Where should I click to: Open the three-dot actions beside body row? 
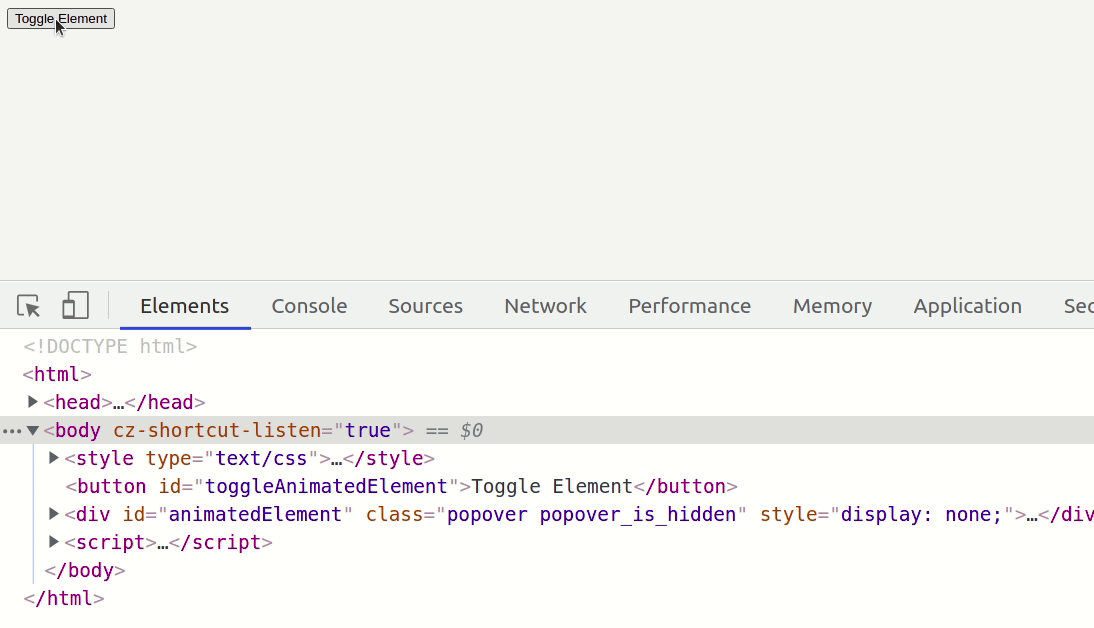12,431
